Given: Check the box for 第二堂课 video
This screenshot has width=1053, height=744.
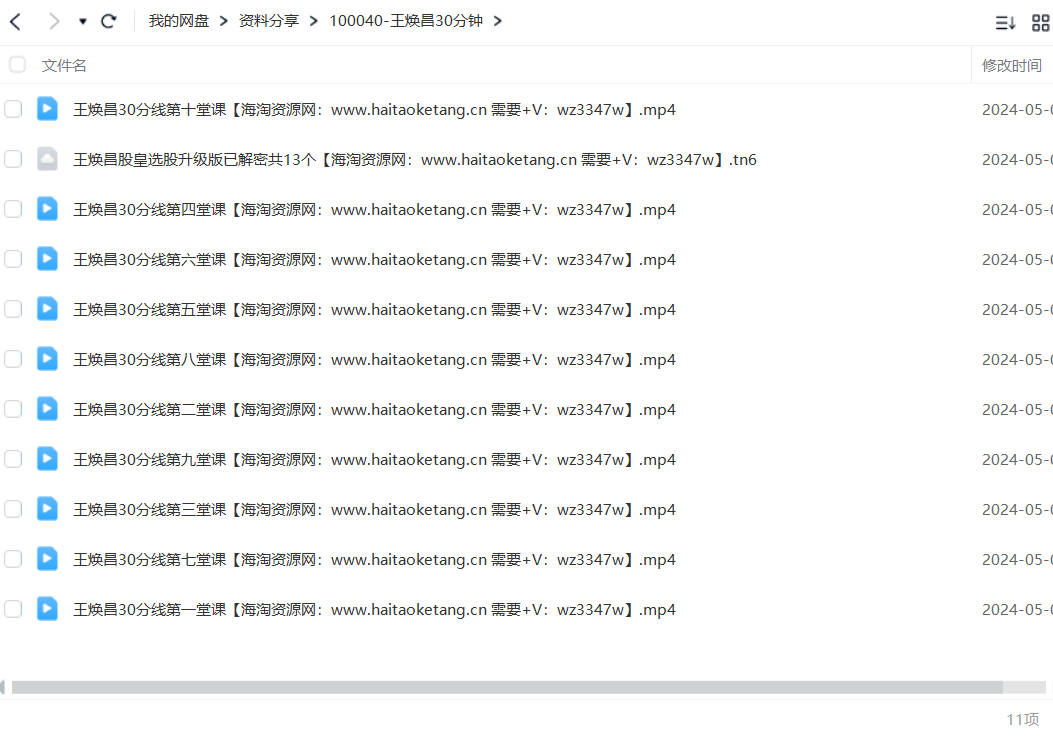Looking at the screenshot, I should point(13,409).
